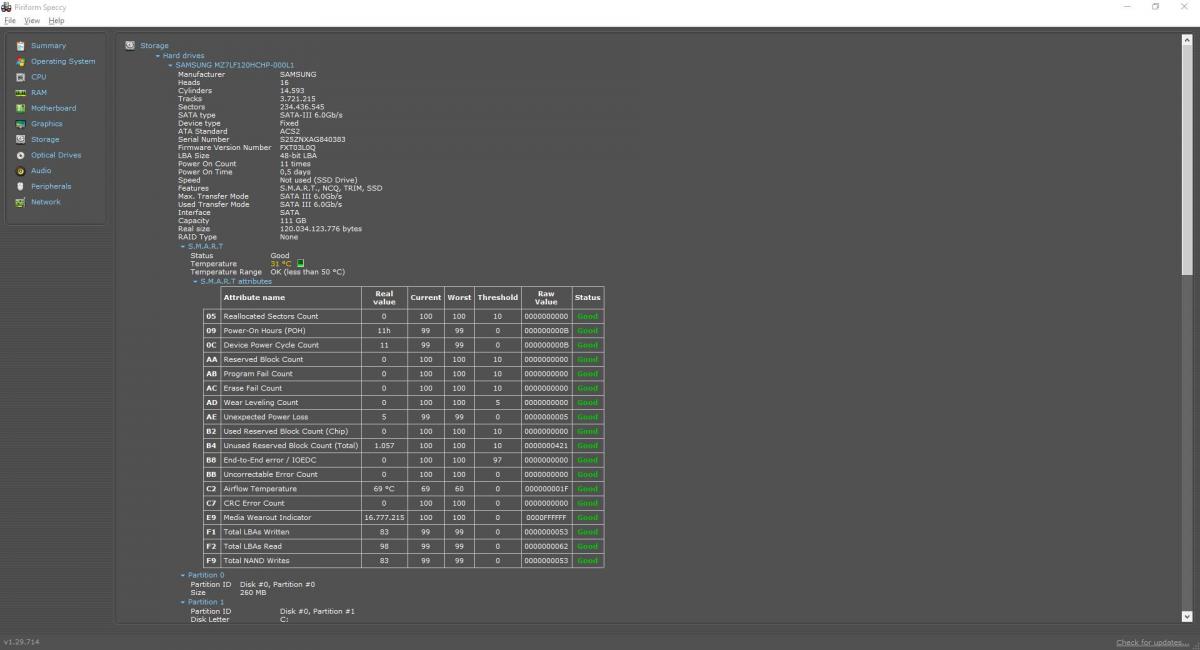Open the File menu
The image size is (1200, 650).
coord(10,20)
